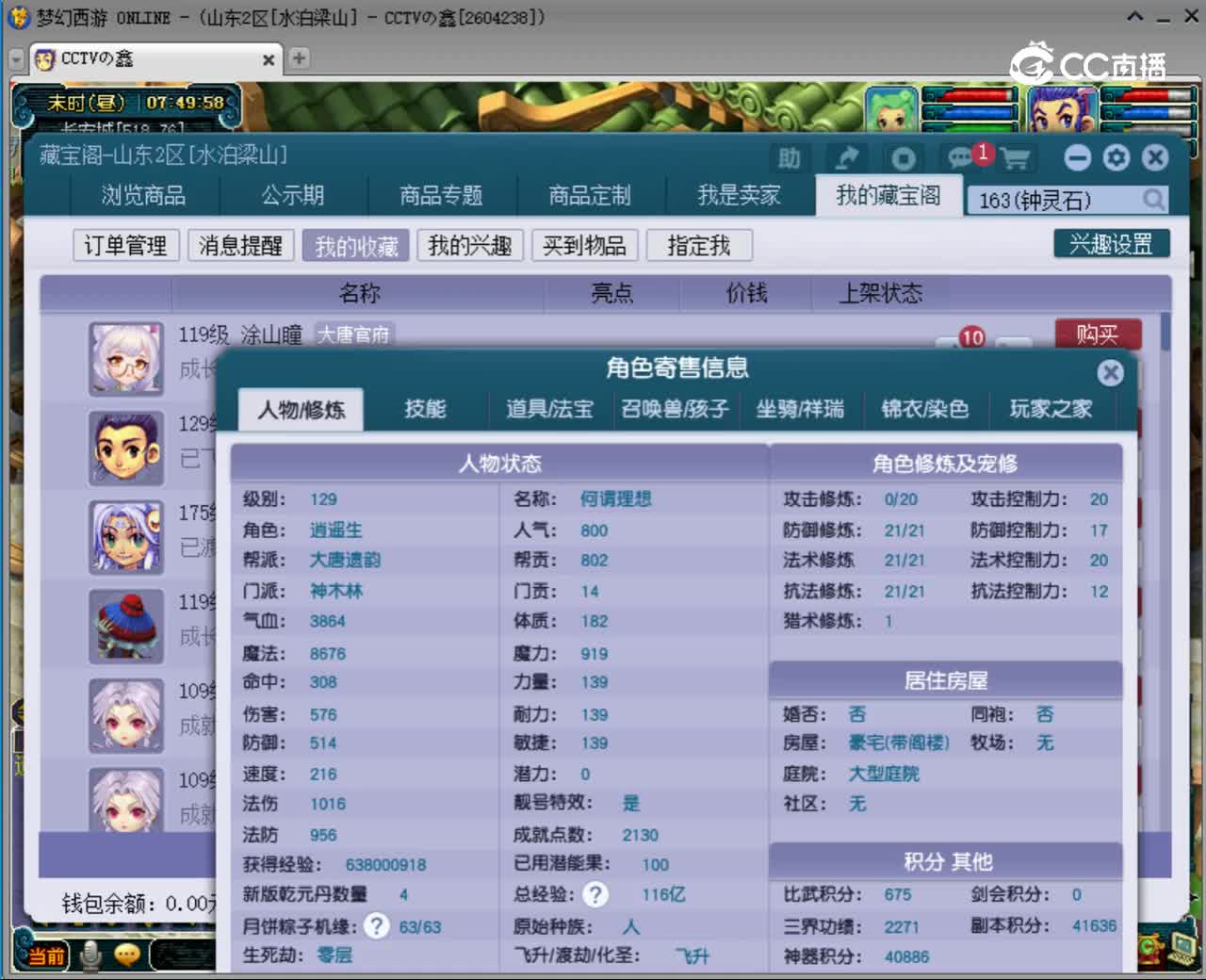Click the round record icon in header
1206x980 pixels.
point(903,158)
